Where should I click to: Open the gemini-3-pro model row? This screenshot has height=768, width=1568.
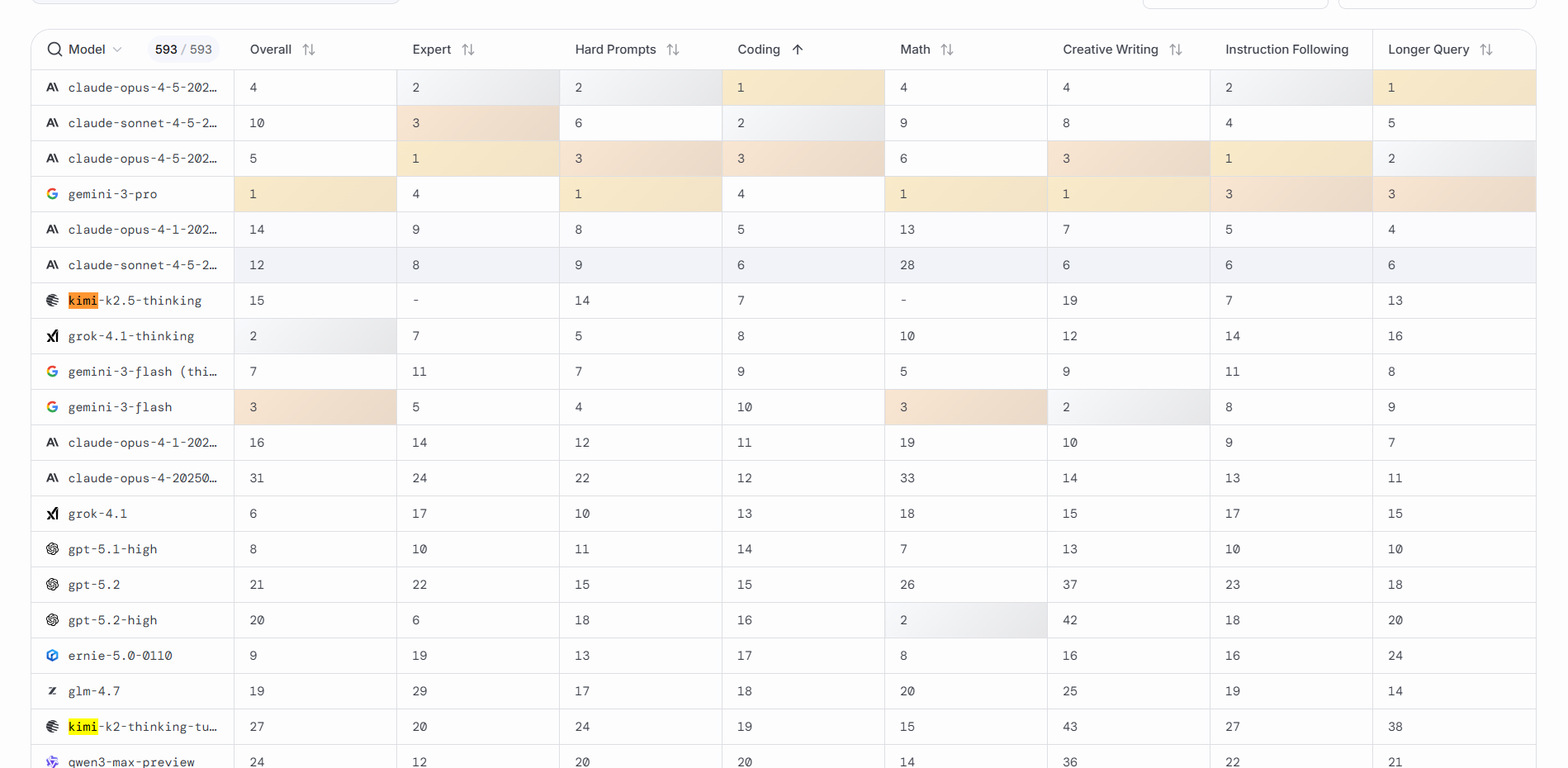coord(112,194)
